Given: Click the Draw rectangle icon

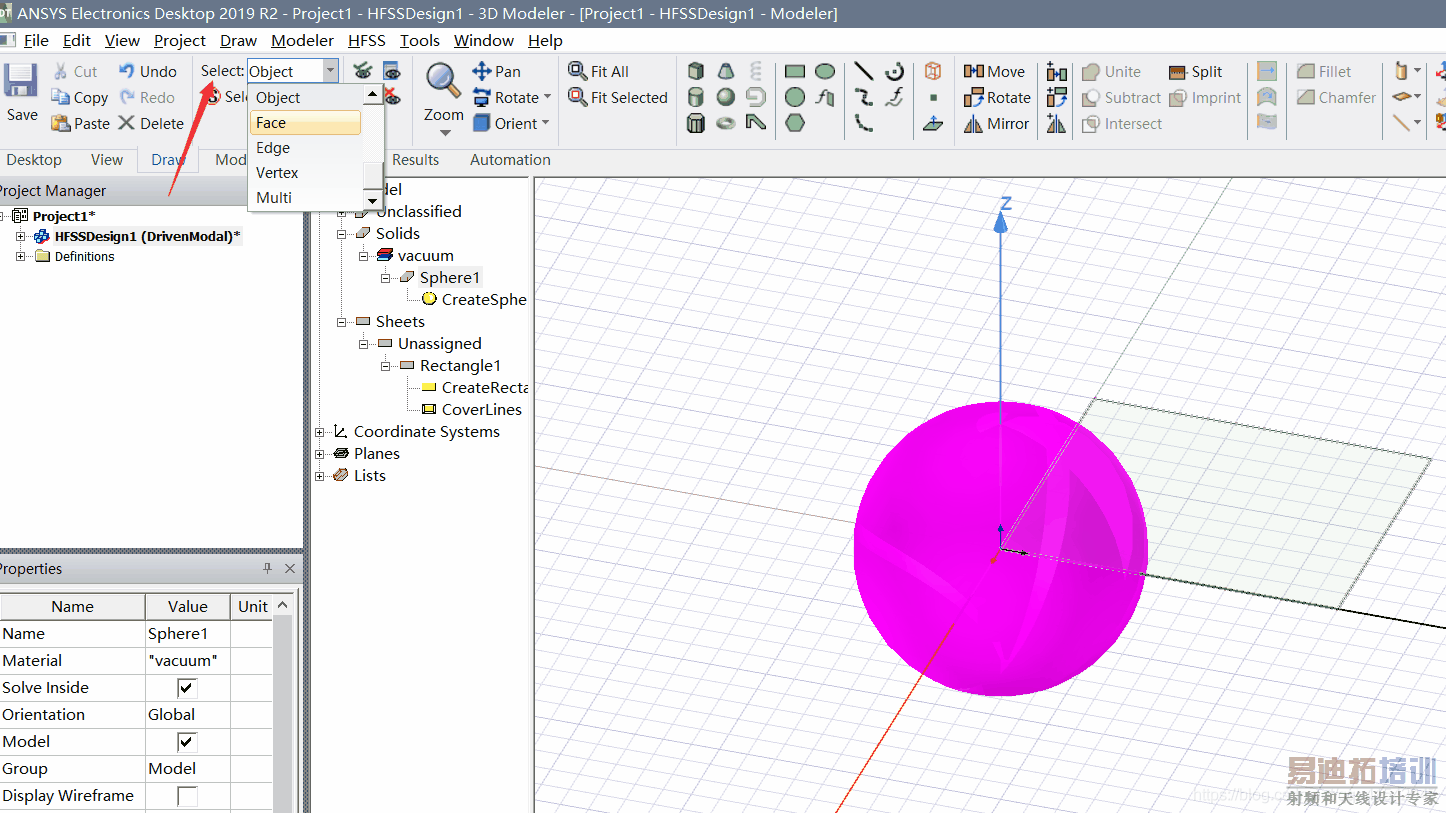Looking at the screenshot, I should pyautogui.click(x=795, y=71).
